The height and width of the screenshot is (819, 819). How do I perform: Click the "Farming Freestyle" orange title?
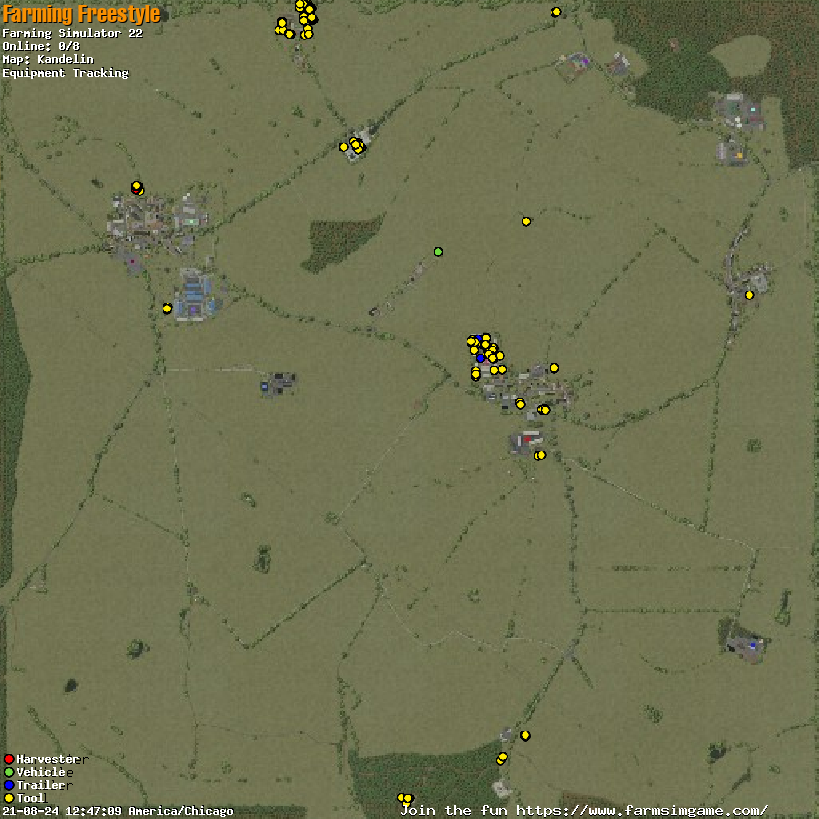click(81, 14)
